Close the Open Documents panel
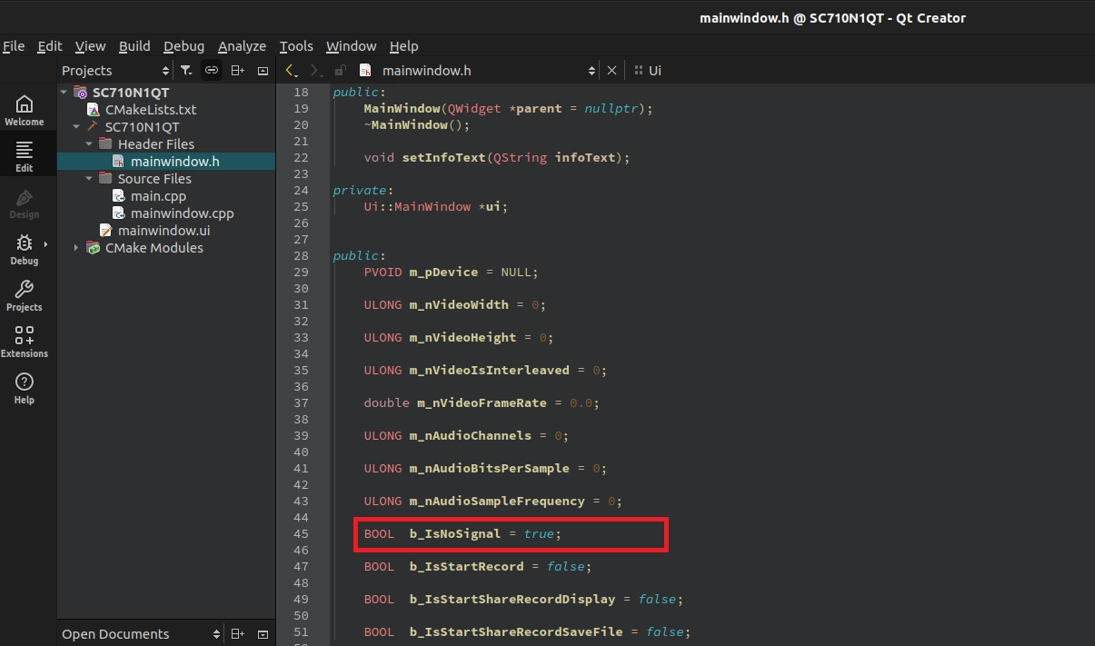The width and height of the screenshot is (1095, 646). [263, 634]
